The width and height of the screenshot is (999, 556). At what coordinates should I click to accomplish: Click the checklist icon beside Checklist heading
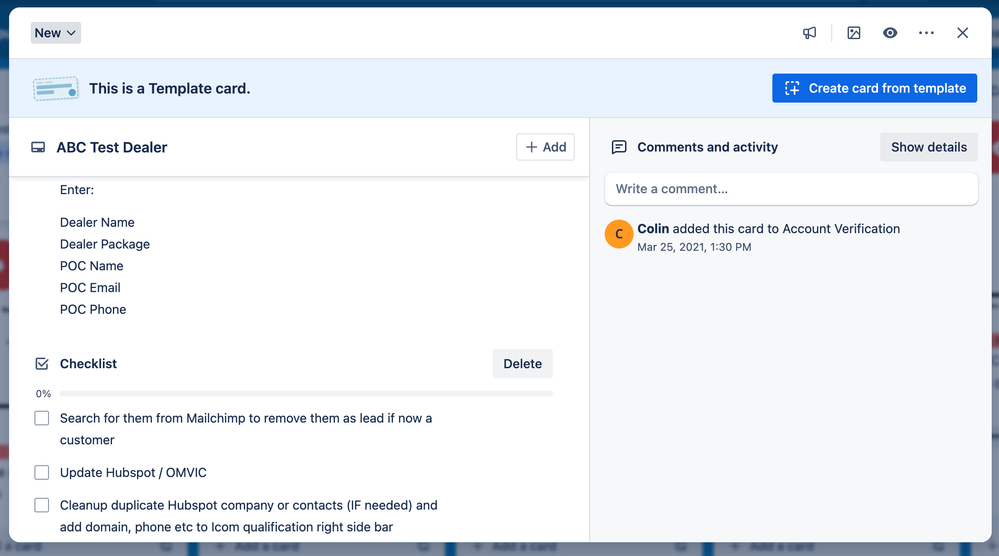point(42,364)
